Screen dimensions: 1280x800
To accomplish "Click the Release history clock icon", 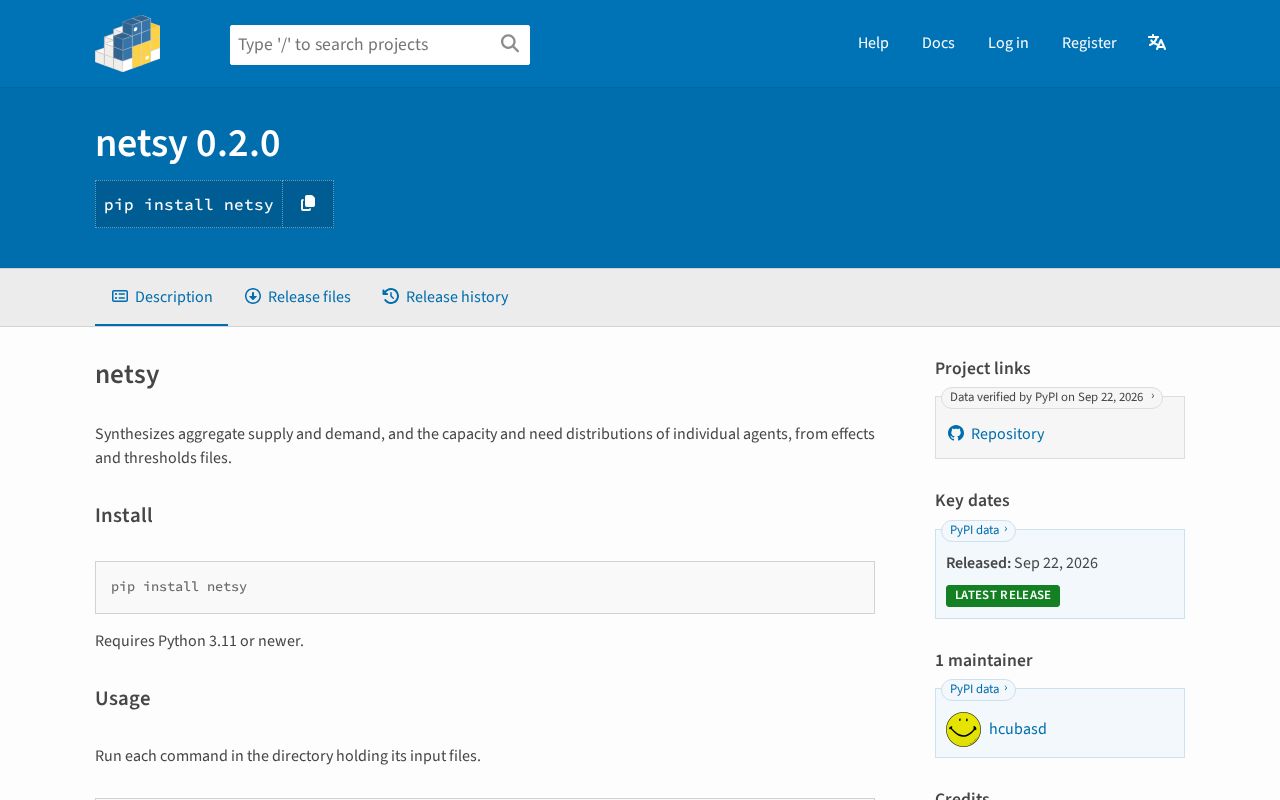I will tap(391, 296).
